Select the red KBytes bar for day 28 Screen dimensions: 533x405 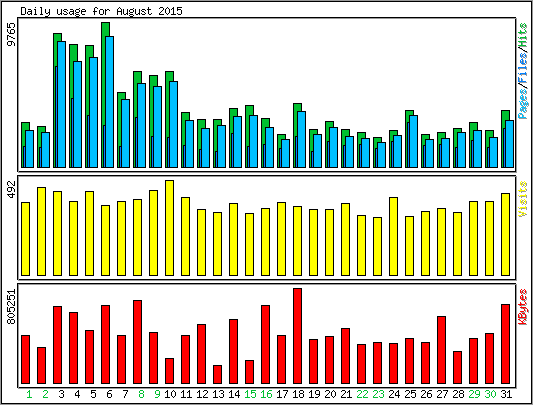tap(458, 368)
